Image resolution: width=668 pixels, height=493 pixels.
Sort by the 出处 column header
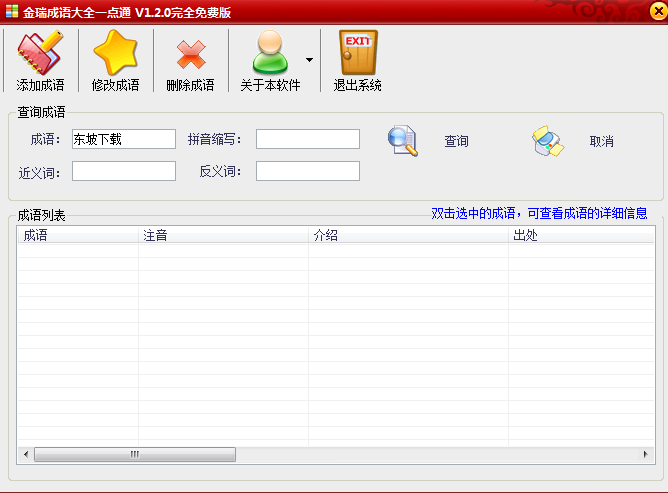point(581,235)
